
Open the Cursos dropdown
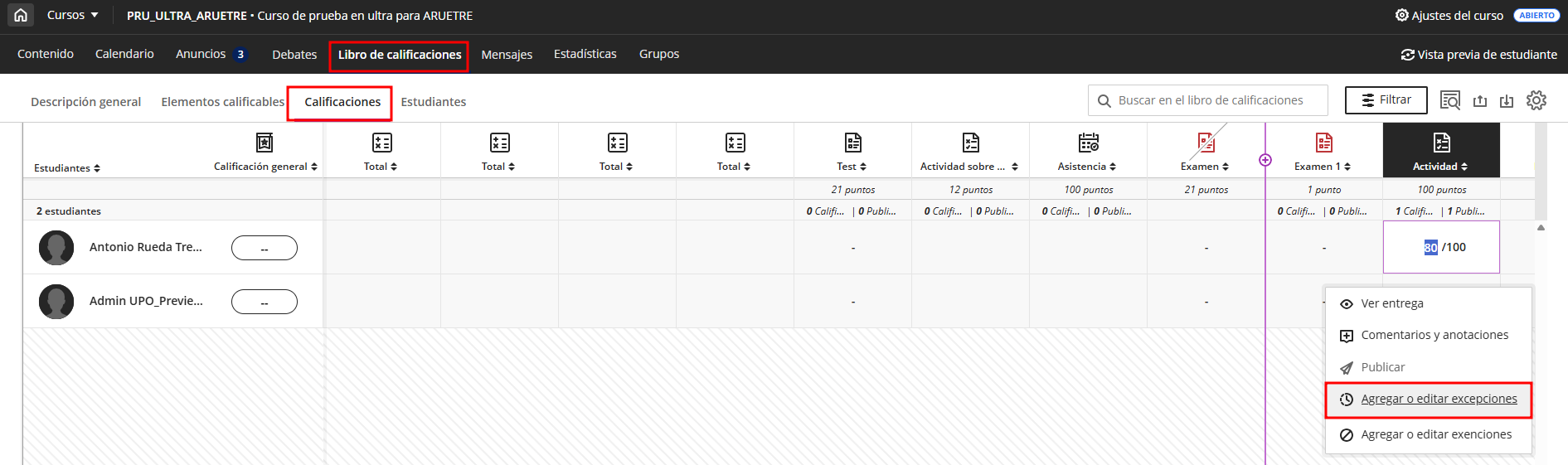point(72,15)
